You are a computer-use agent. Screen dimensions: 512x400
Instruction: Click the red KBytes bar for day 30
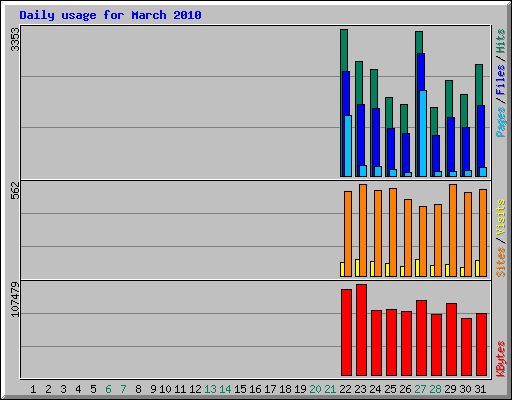[x=466, y=347]
